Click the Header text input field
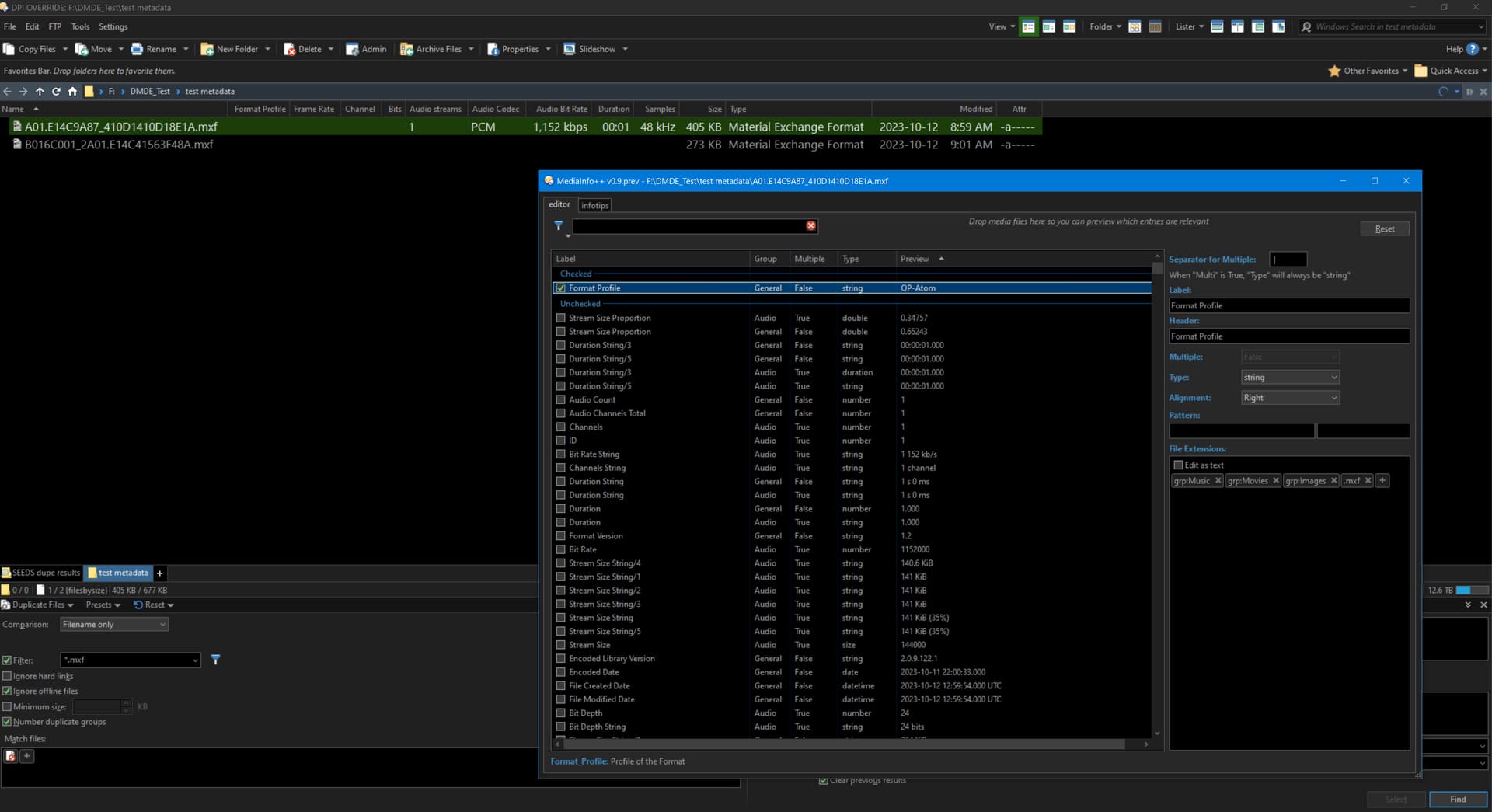Image resolution: width=1492 pixels, height=812 pixels. [1288, 336]
